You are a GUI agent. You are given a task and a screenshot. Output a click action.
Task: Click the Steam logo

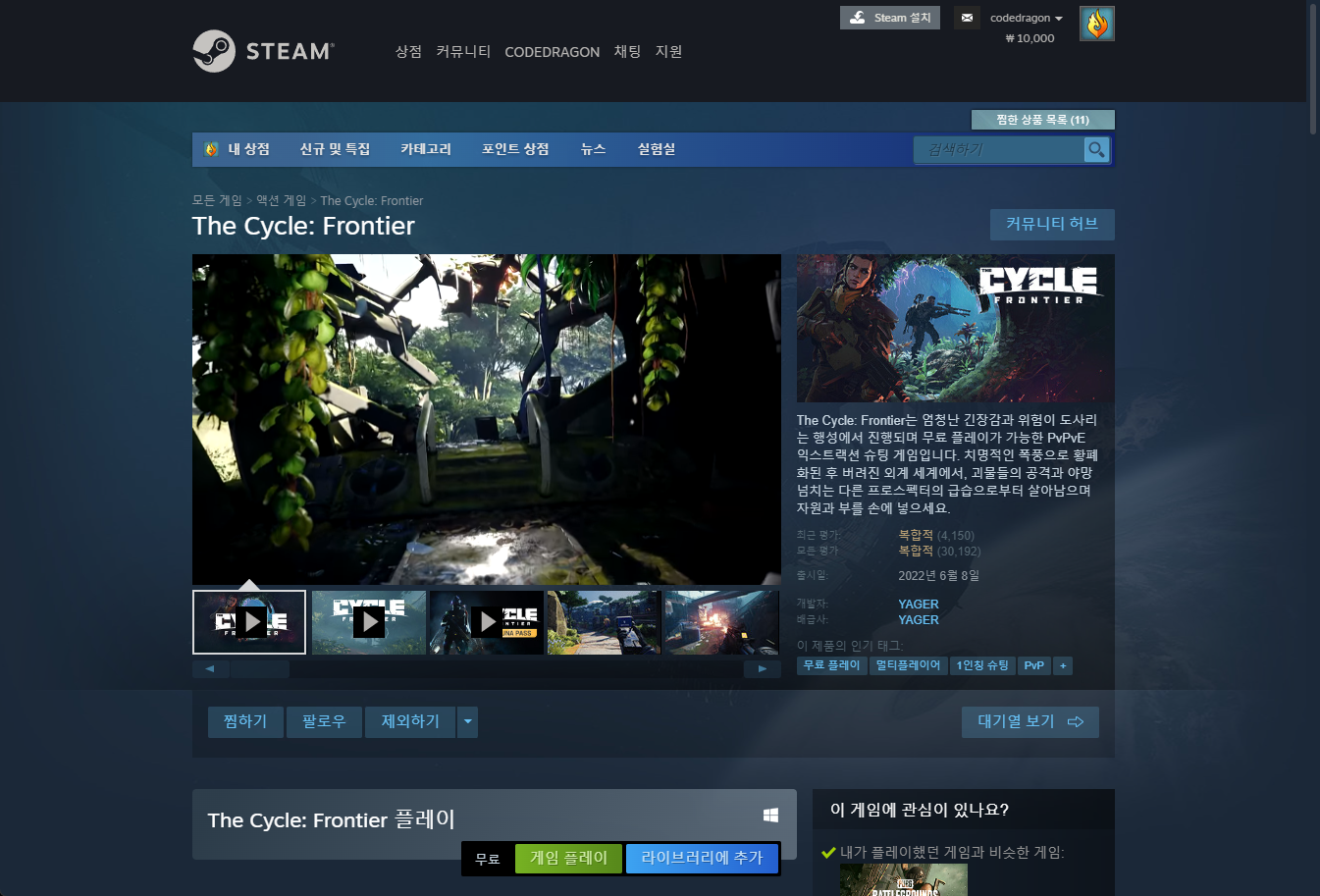tap(263, 51)
